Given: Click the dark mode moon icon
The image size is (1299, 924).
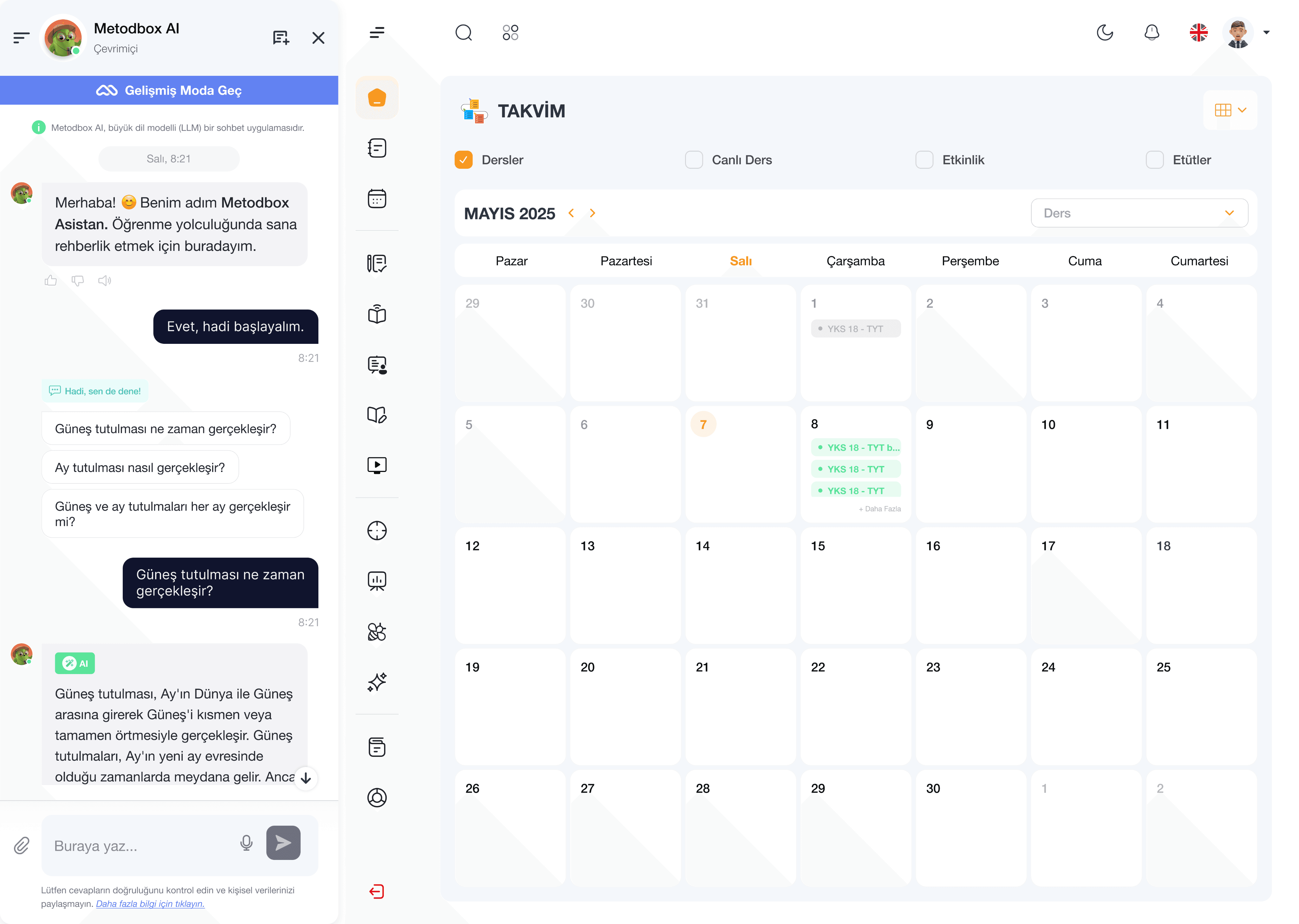Looking at the screenshot, I should click(x=1105, y=32).
